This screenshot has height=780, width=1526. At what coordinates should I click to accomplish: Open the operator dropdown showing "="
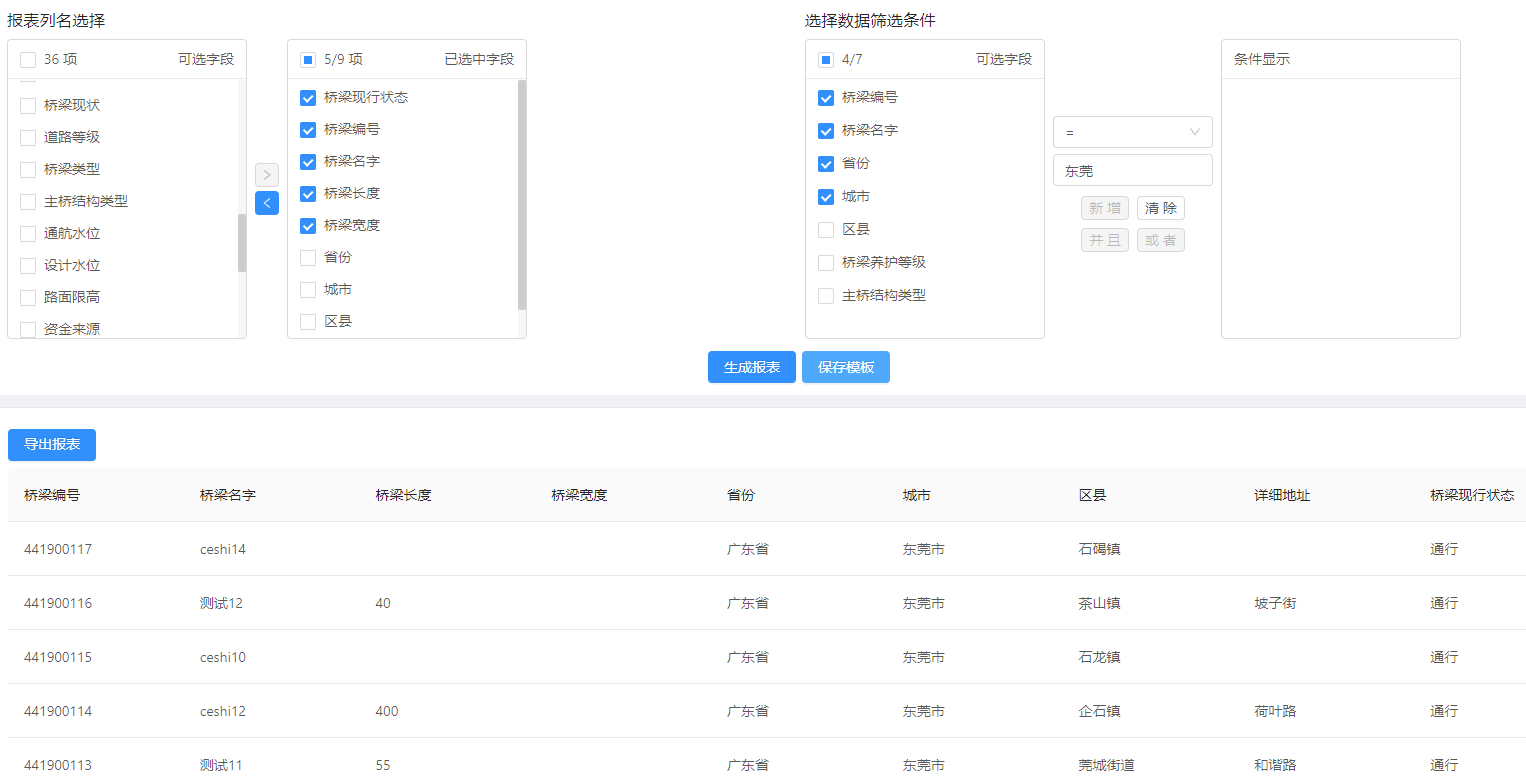(x=1133, y=132)
